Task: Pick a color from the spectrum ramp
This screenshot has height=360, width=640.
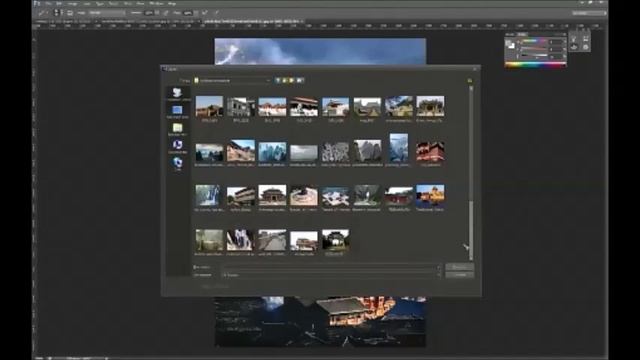Action: (536, 64)
